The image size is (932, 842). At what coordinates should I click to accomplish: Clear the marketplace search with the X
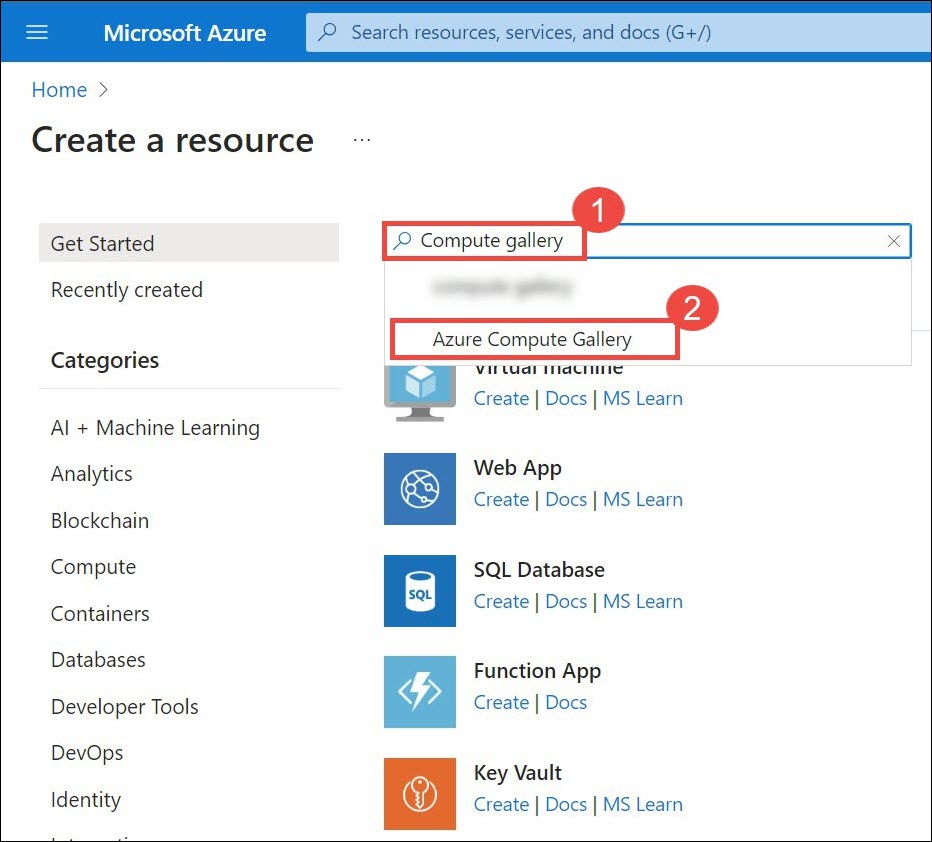click(x=893, y=241)
